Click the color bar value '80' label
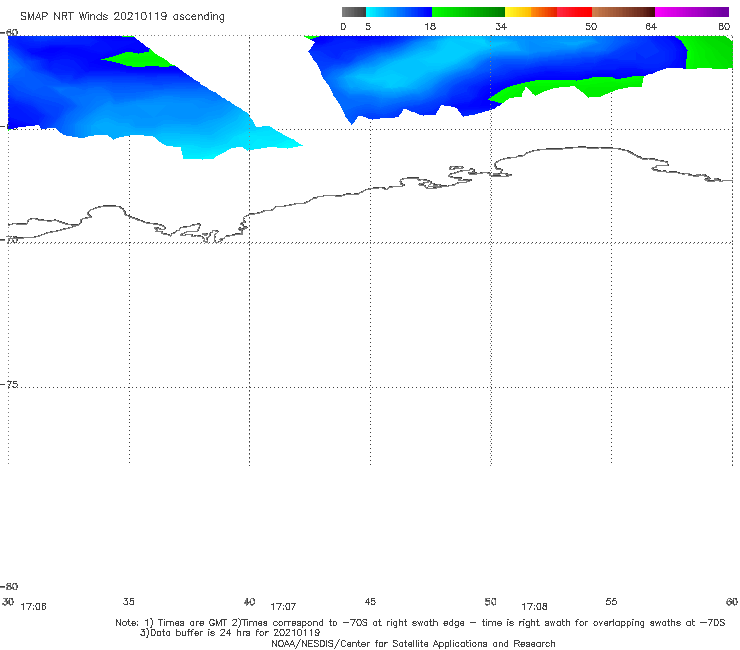 tap(724, 26)
